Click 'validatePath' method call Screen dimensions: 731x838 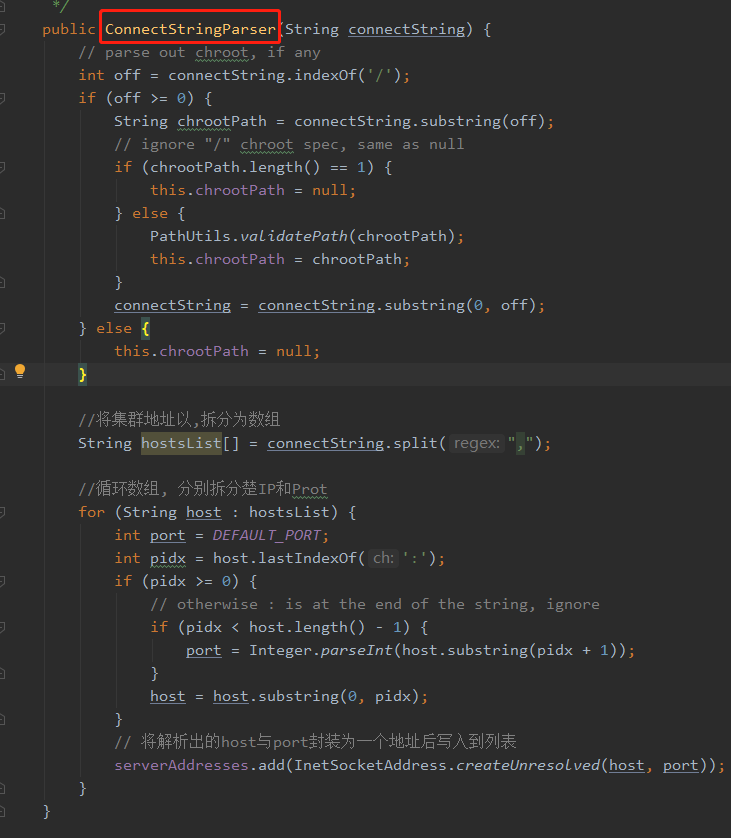tap(294, 236)
